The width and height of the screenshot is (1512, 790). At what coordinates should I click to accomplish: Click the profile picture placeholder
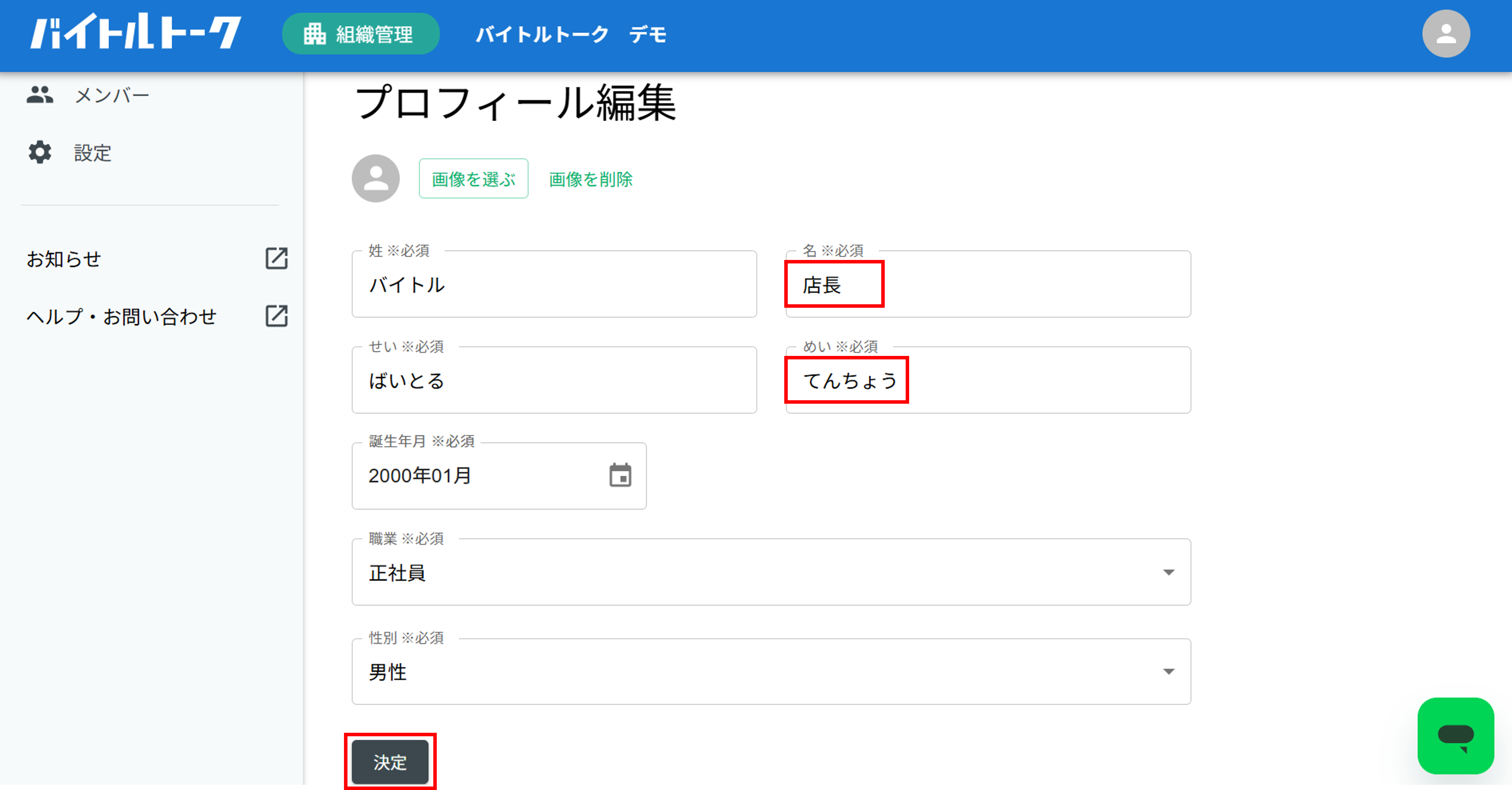[376, 178]
